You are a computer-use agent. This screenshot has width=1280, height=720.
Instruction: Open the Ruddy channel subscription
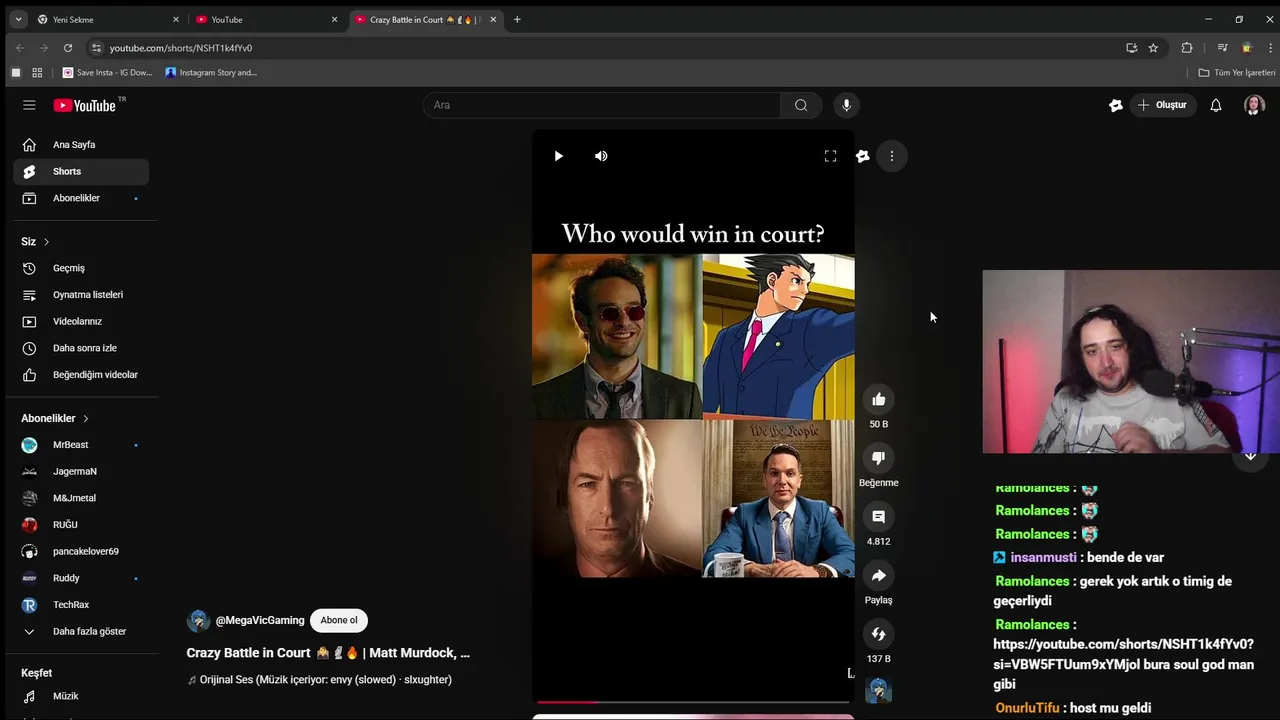[81, 578]
